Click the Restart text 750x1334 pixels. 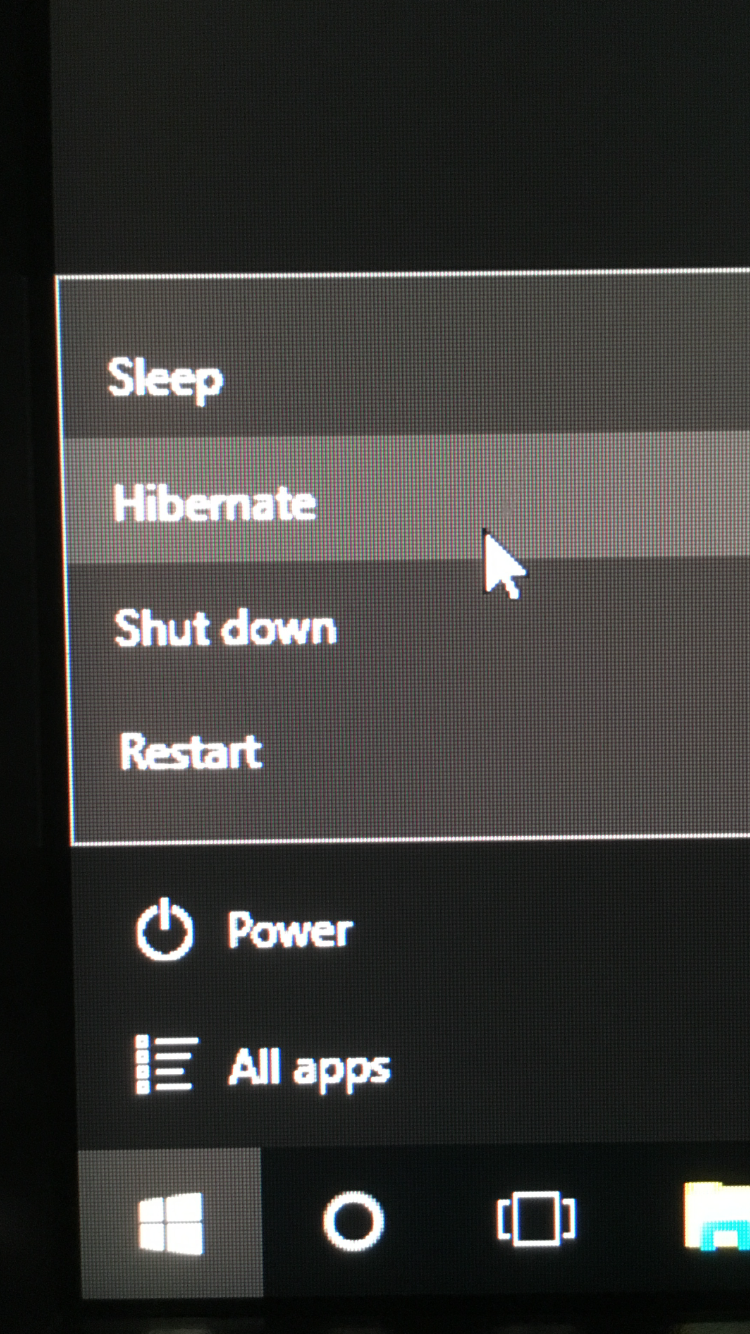[191, 751]
